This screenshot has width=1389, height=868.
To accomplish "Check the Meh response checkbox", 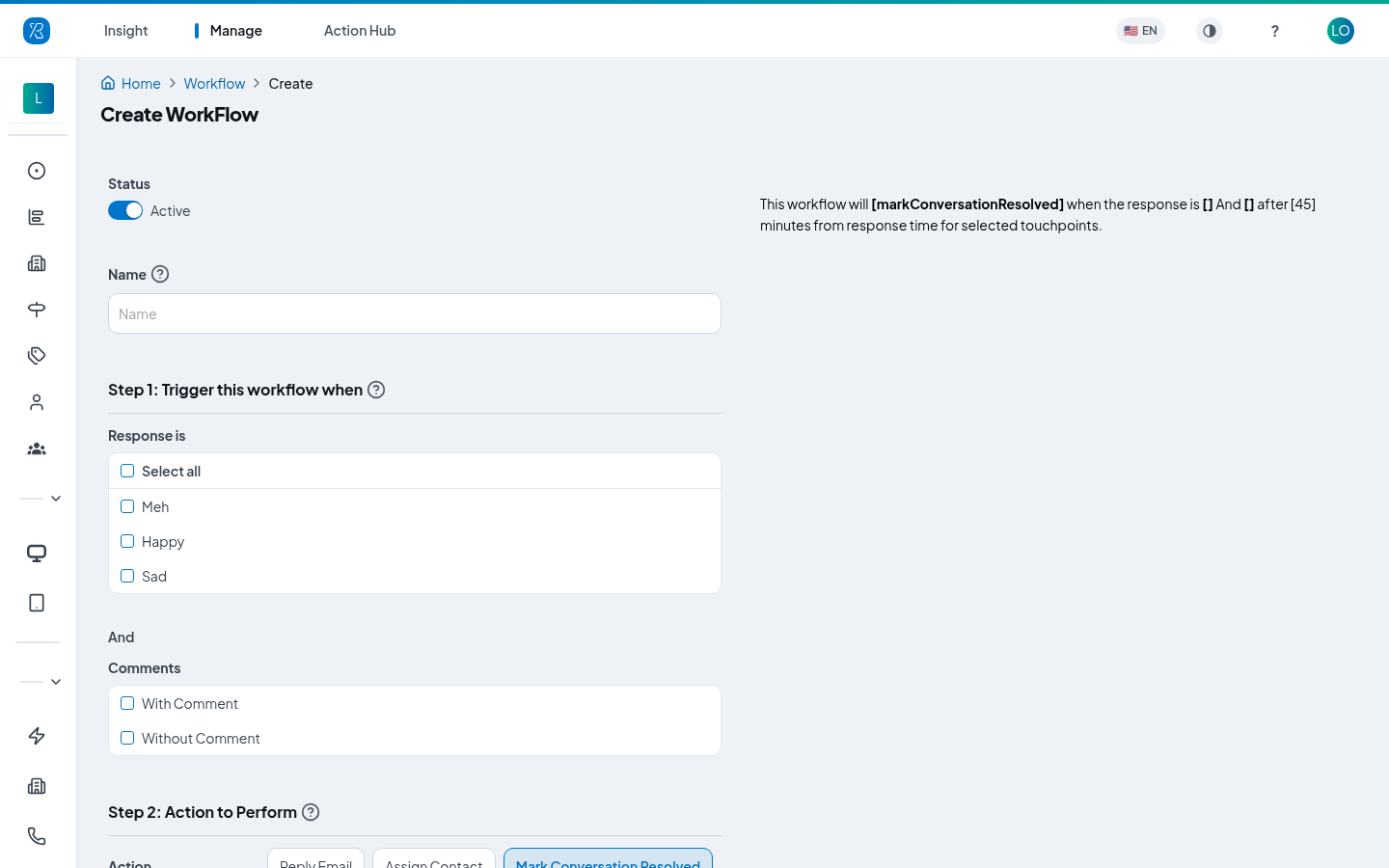I will click(127, 506).
